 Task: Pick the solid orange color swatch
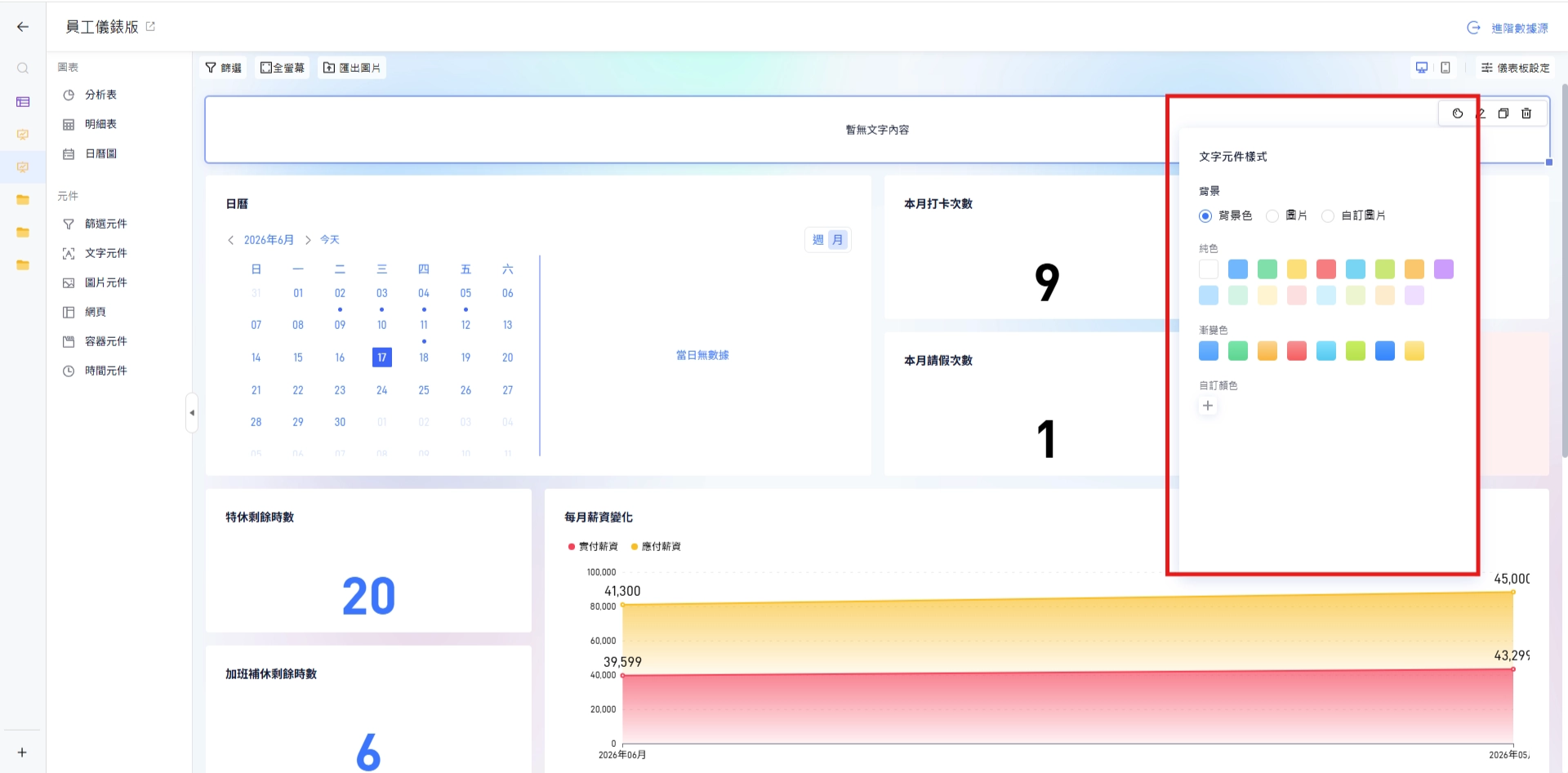[x=1414, y=269]
